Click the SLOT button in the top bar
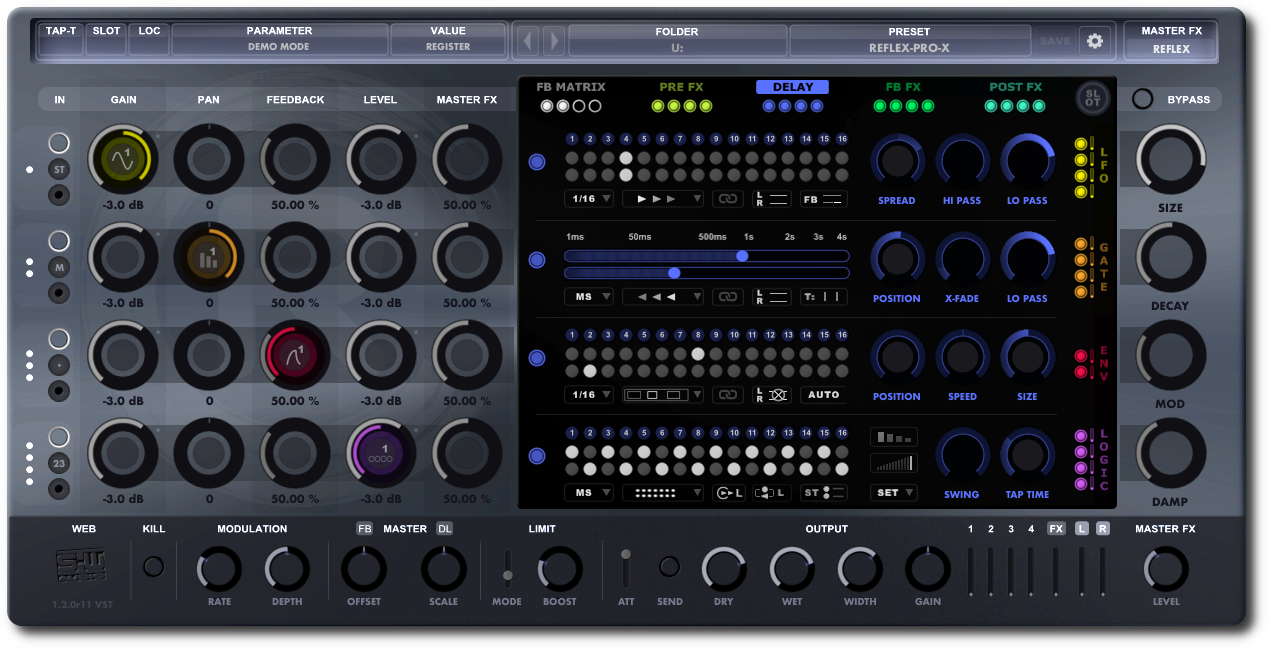The width and height of the screenshot is (1269, 649). [x=106, y=39]
